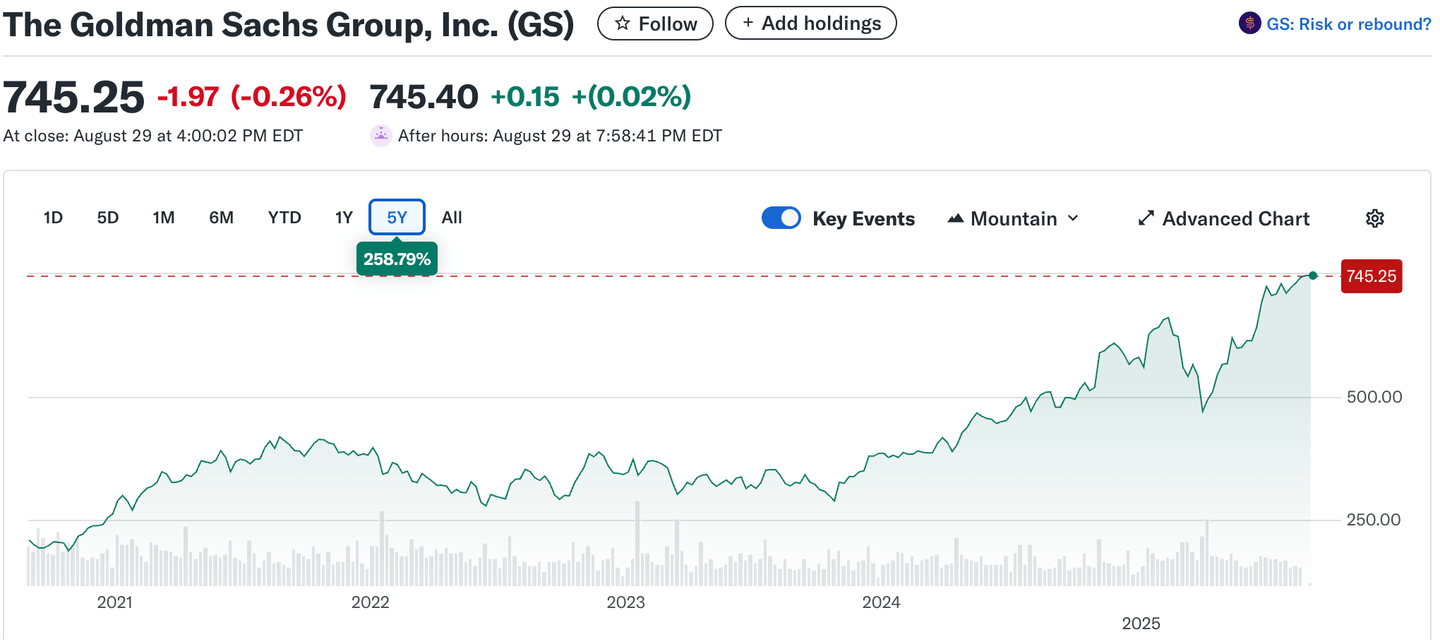
Task: Switch to the 5D range
Action: pos(108,218)
